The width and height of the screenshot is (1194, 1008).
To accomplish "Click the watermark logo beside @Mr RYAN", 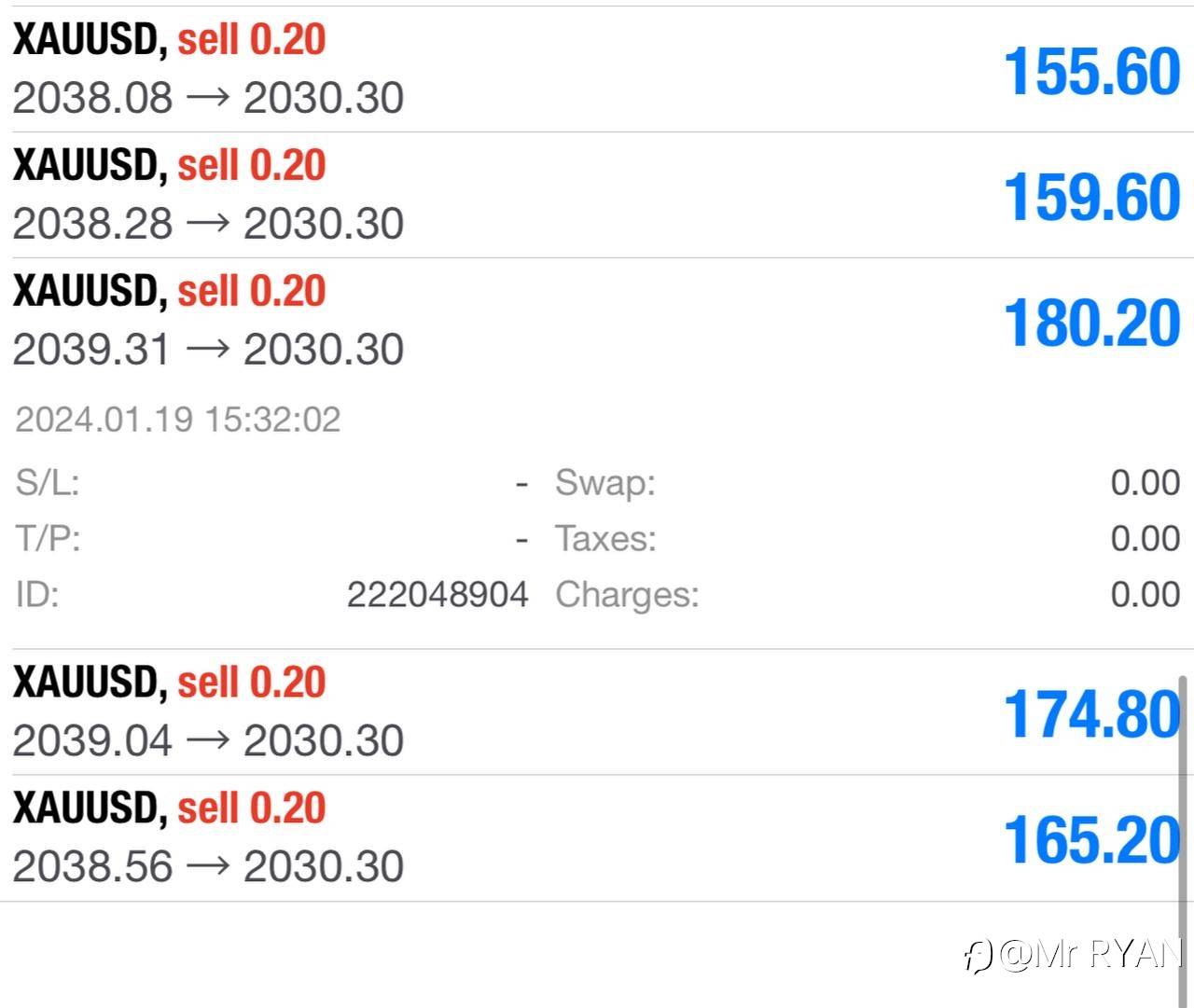I will tap(977, 955).
